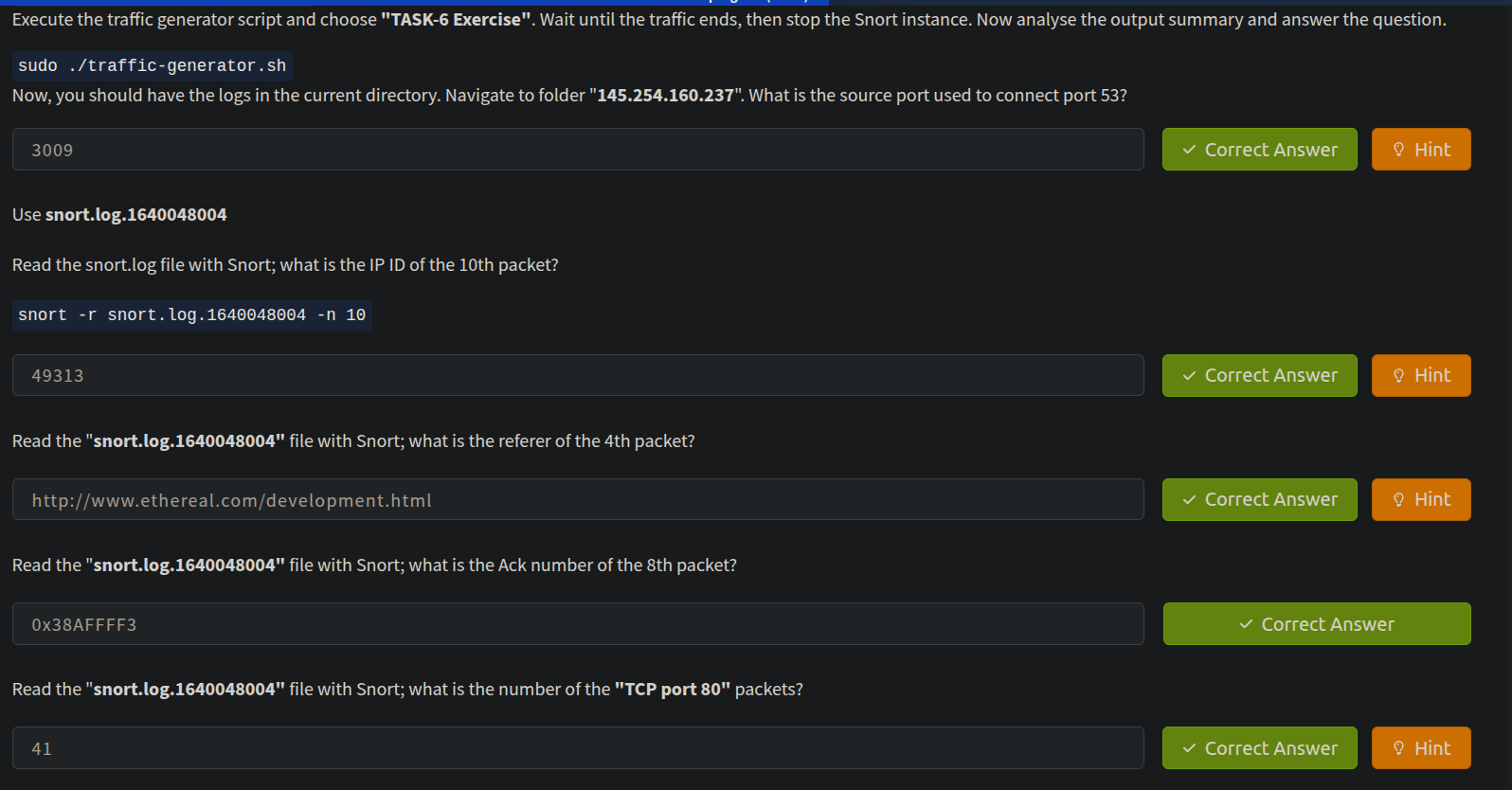The width and height of the screenshot is (1512, 790).
Task: Click the bold 145.254.160.237 folder name
Action: click(x=665, y=96)
